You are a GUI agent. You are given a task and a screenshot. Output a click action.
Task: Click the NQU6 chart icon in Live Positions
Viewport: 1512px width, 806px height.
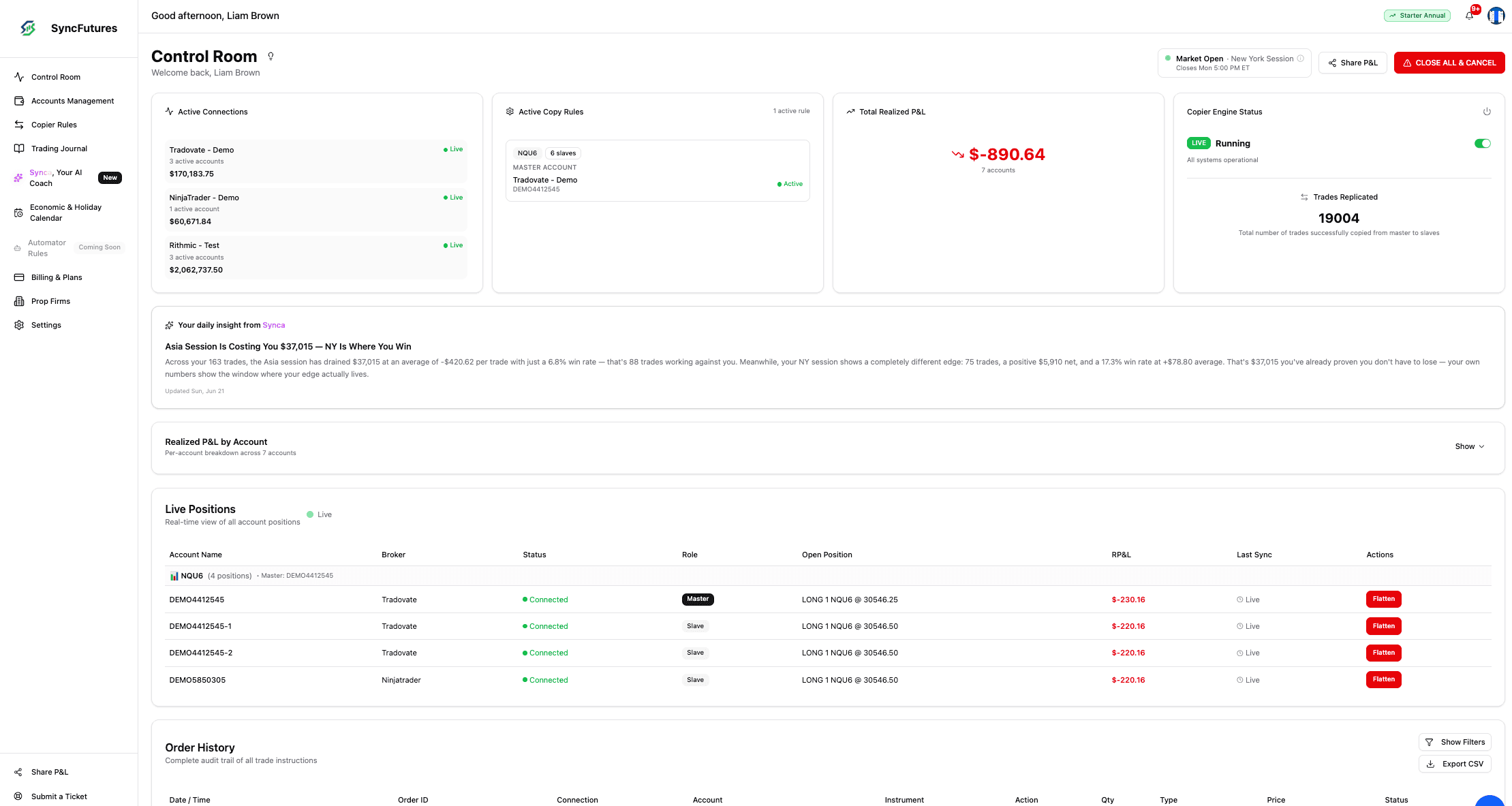[174, 576]
